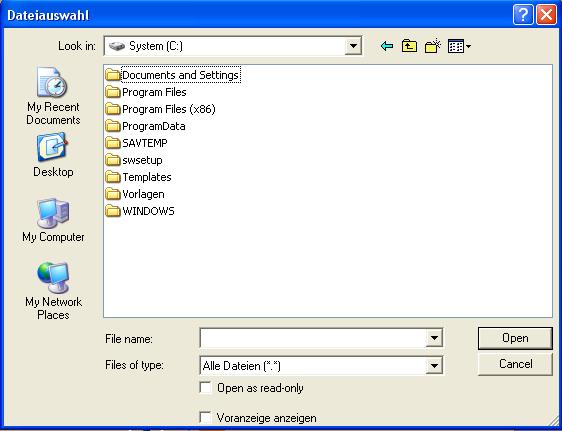Viewport: 562px width, 431px height.
Task: Click the Program Files (x86) name text
Action: pyautogui.click(x=169, y=109)
